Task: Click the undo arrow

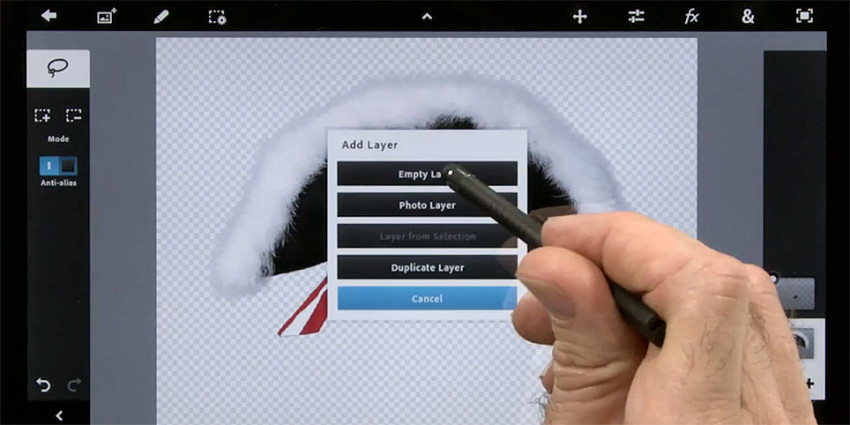Action: coord(43,385)
